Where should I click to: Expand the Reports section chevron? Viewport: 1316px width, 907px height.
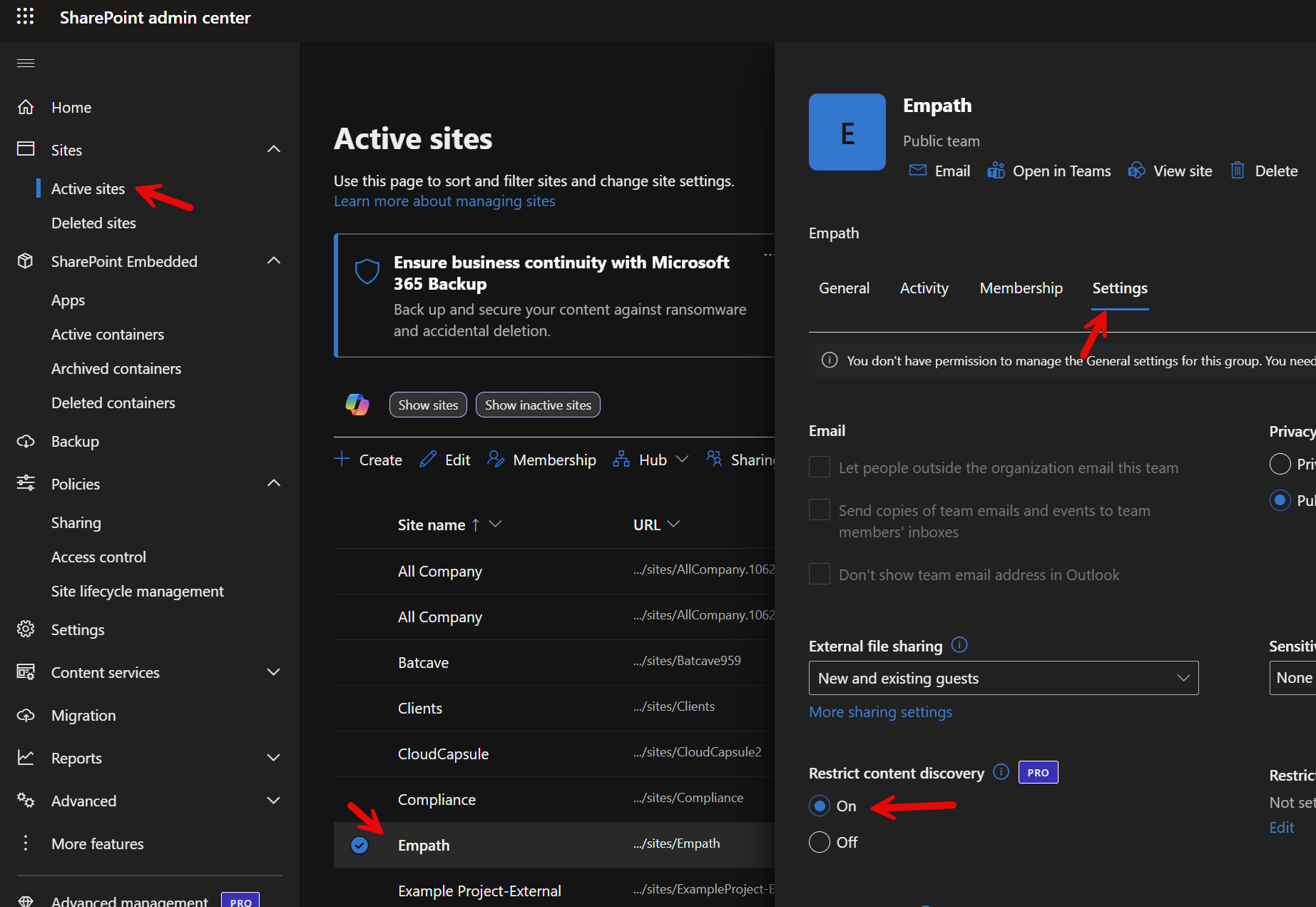pyautogui.click(x=274, y=758)
